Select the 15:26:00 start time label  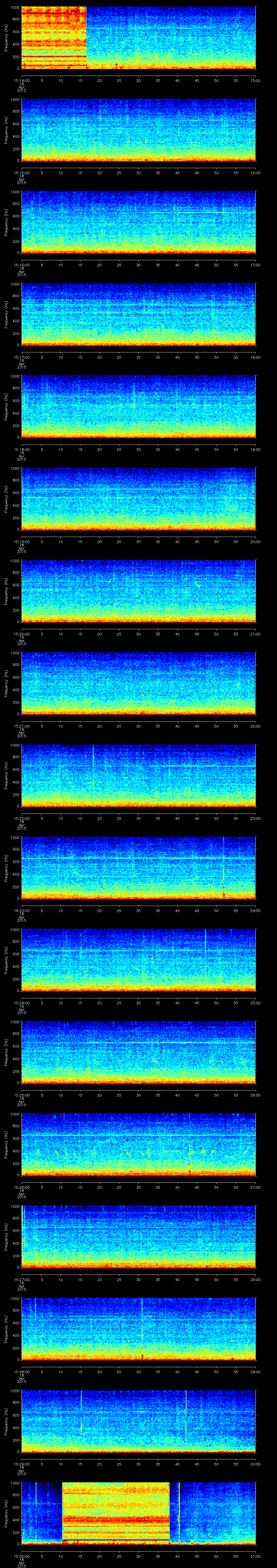(x=21, y=1187)
